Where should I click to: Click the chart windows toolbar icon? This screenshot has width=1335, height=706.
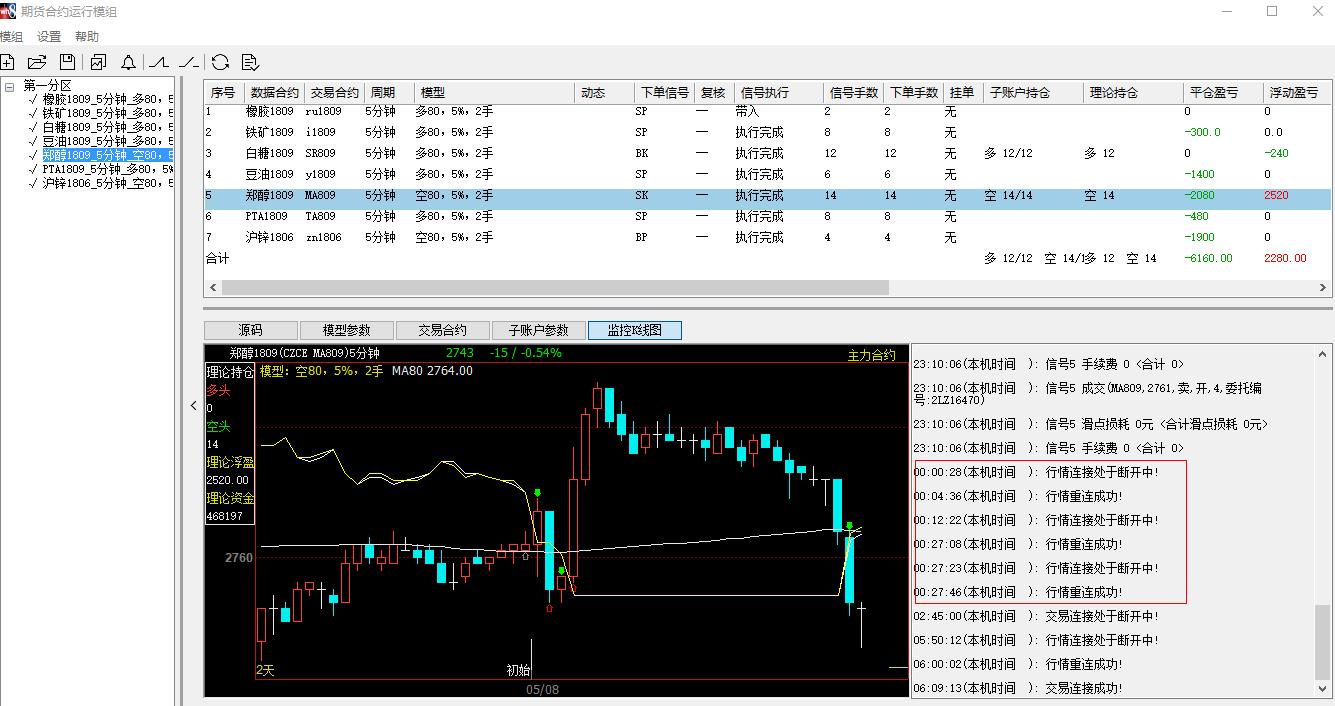(x=98, y=62)
